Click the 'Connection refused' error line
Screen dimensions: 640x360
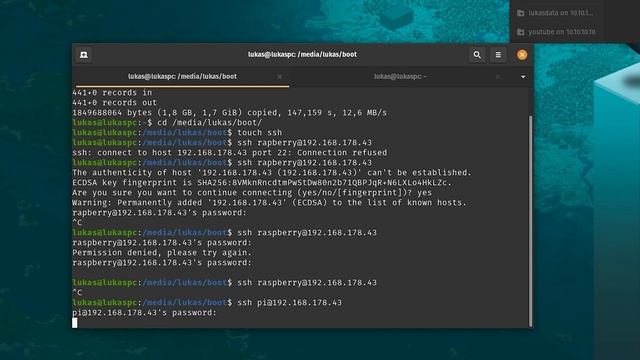229,153
